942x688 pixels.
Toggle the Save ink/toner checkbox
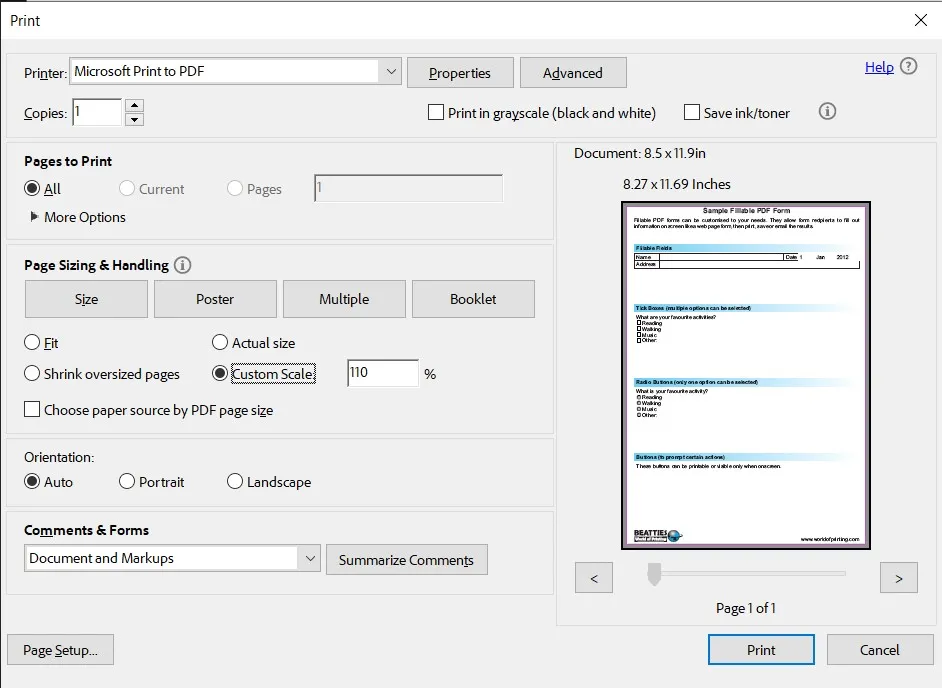tap(692, 113)
